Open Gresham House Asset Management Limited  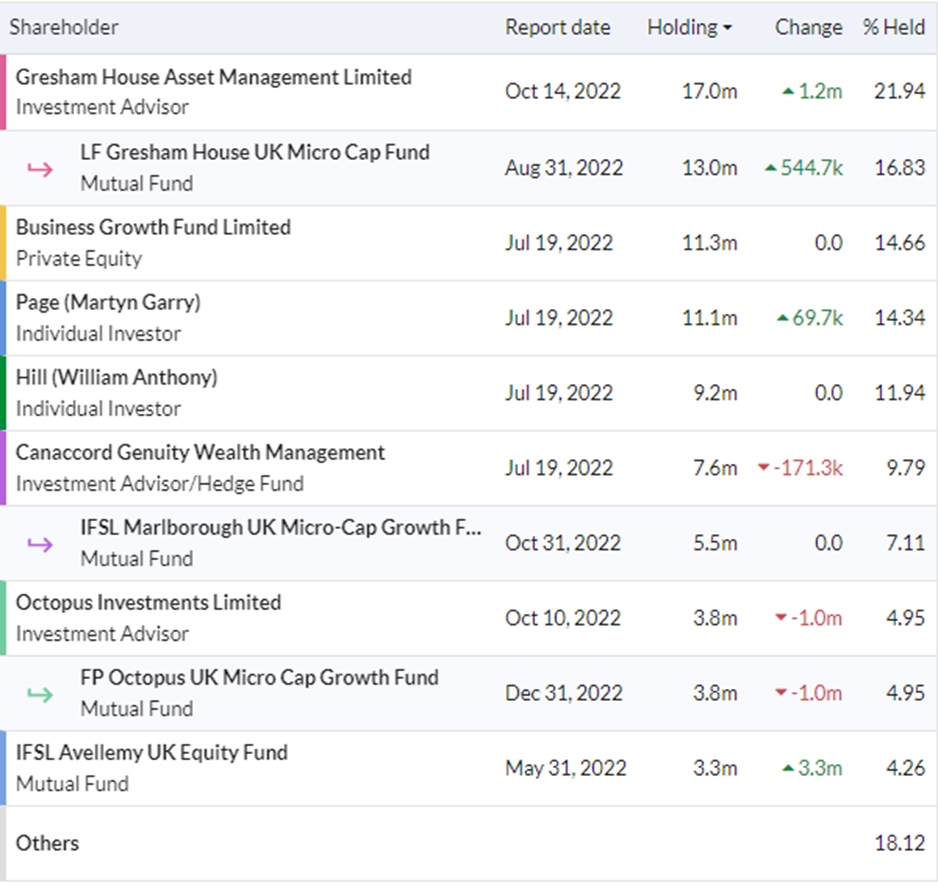pyautogui.click(x=214, y=77)
